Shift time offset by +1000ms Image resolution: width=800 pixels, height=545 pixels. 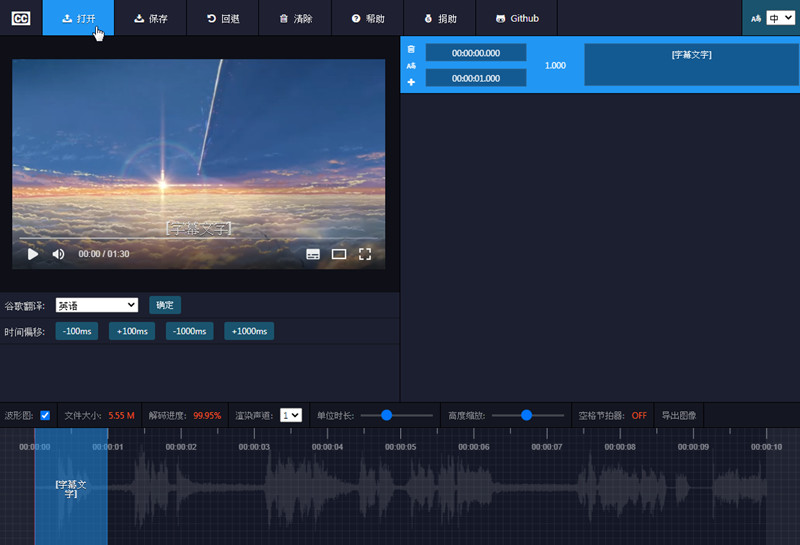(249, 331)
